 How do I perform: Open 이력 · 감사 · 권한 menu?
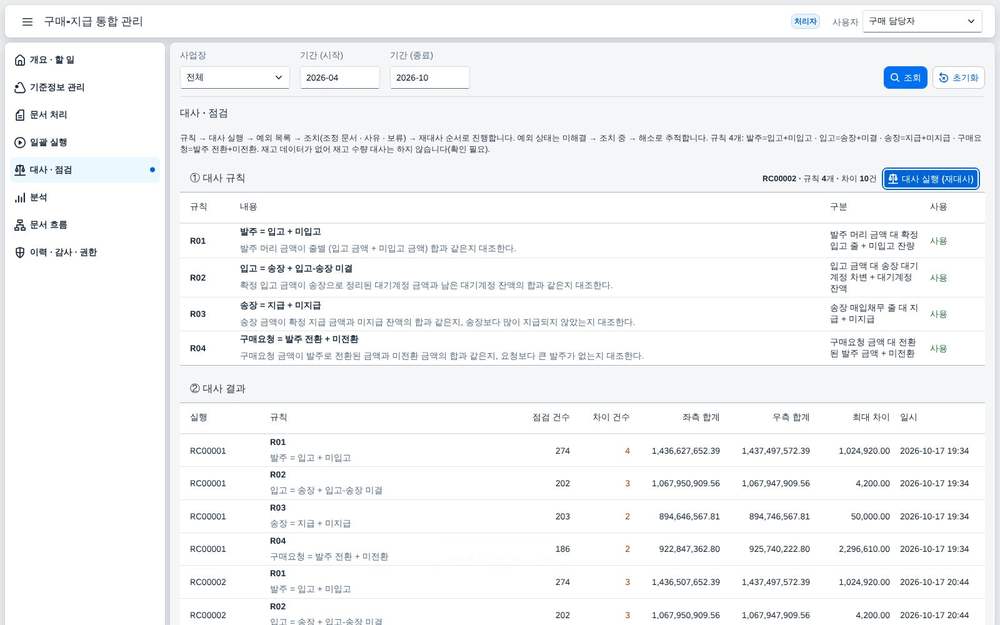(x=85, y=253)
